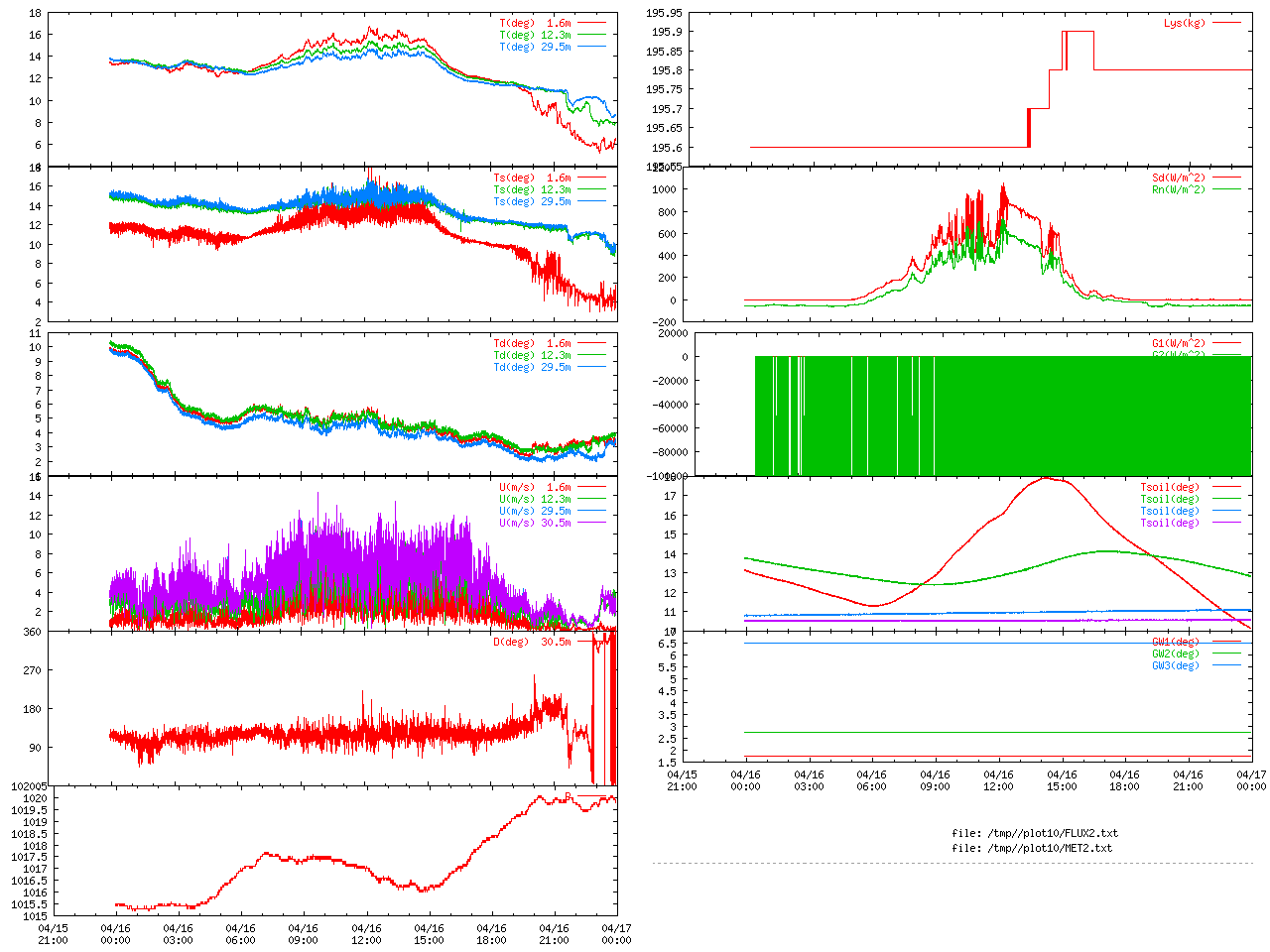Click the blue GW3(deg) legend line

pos(1226,665)
